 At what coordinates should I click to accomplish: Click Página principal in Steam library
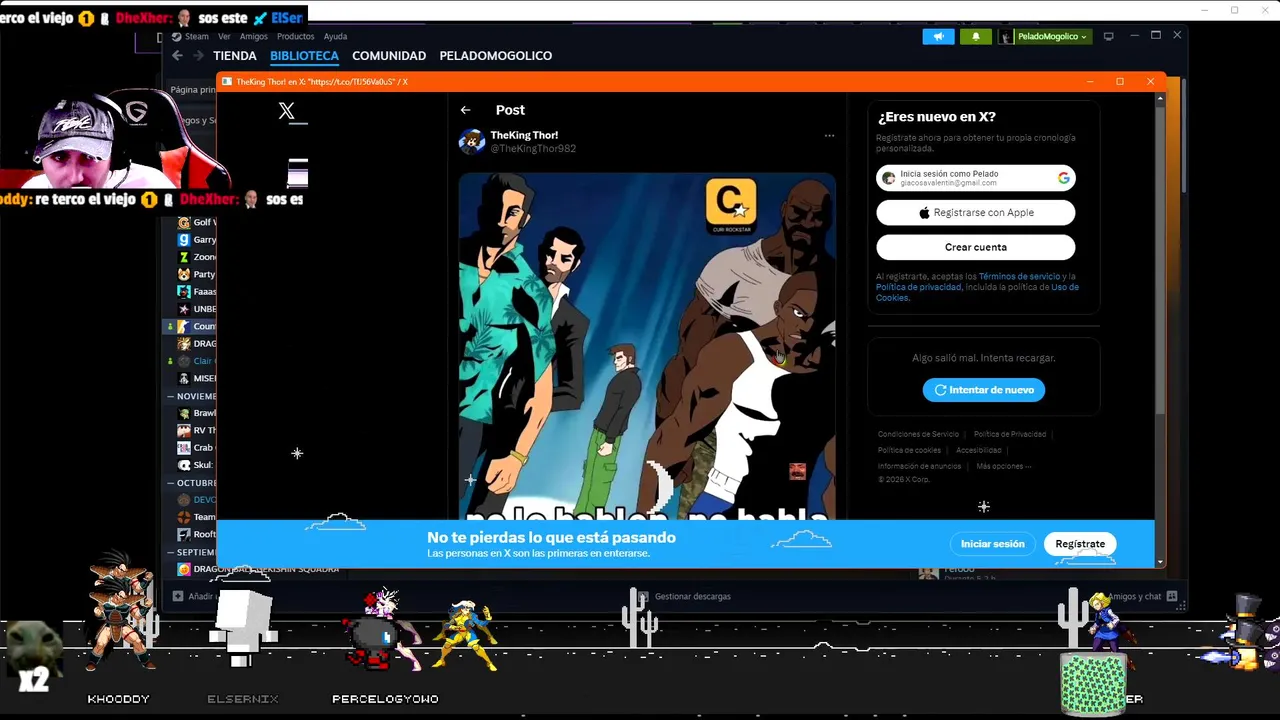tap(192, 90)
